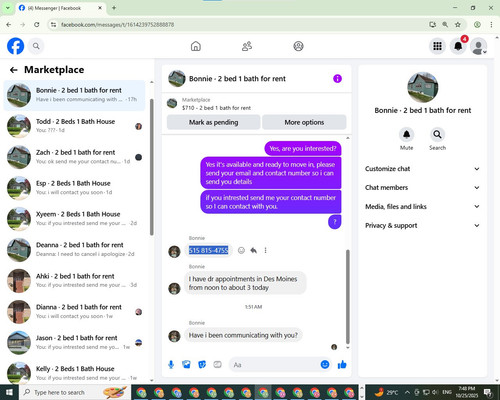This screenshot has width=500, height=400.
Task: Open the $710 2 bed listing link
Action: click(216, 108)
